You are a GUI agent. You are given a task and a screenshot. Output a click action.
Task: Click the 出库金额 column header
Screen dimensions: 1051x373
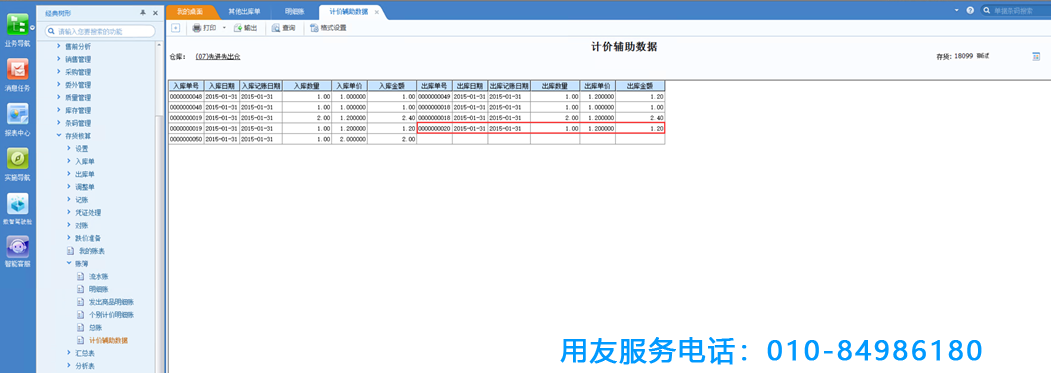tap(640, 86)
